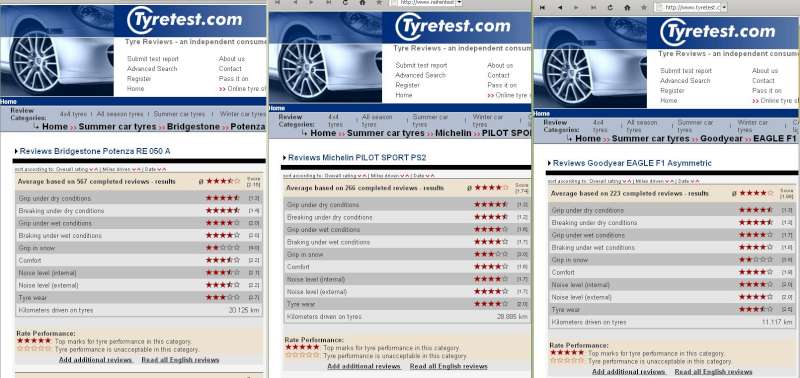Select five-star Rate Performance on Bridgestone page
Image resolution: width=800 pixels, height=378 pixels.
[34, 341]
